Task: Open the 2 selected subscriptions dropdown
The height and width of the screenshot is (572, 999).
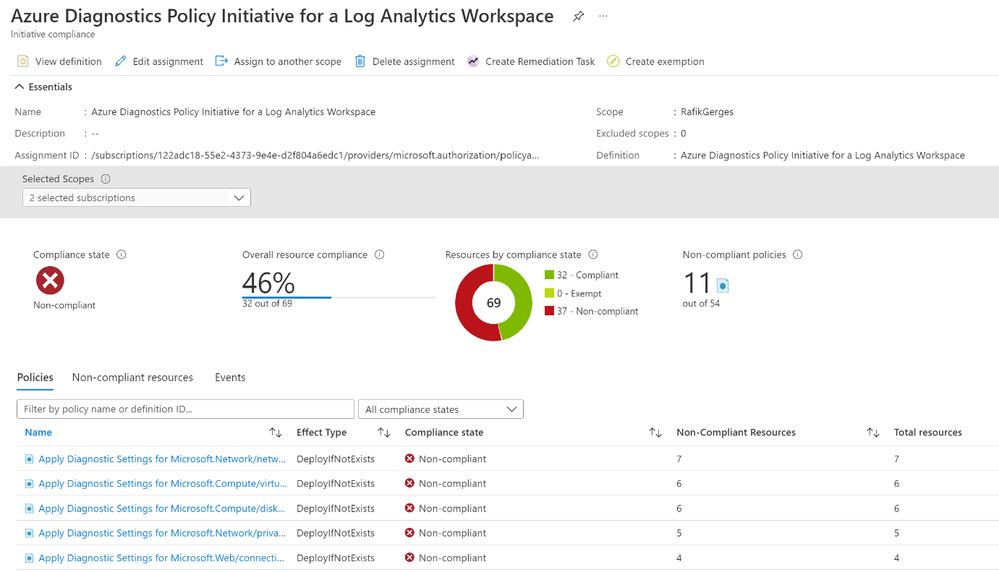Action: (136, 197)
